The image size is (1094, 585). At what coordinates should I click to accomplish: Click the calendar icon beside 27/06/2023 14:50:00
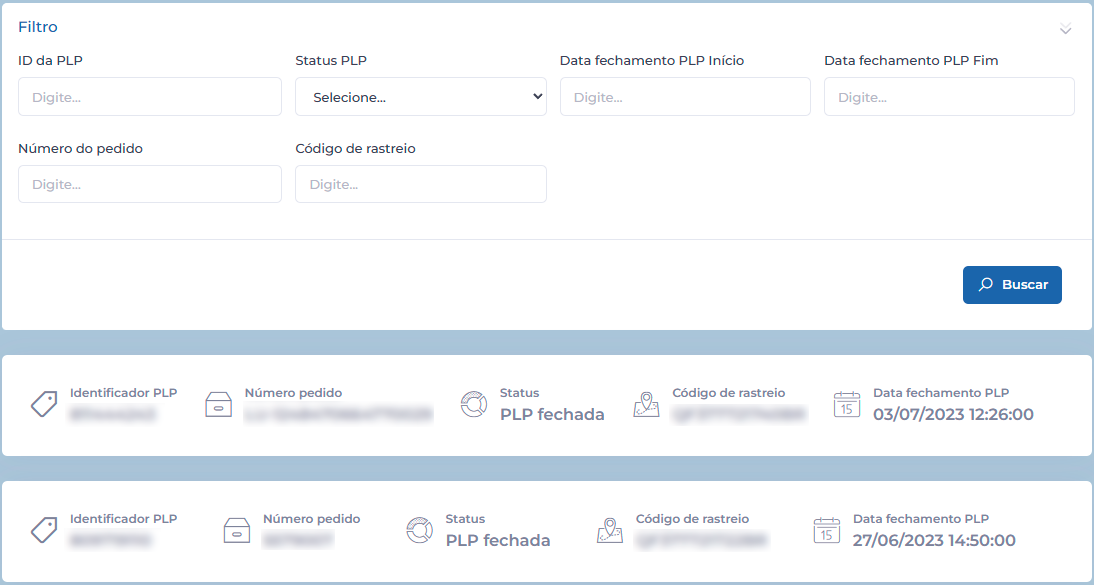[x=827, y=531]
